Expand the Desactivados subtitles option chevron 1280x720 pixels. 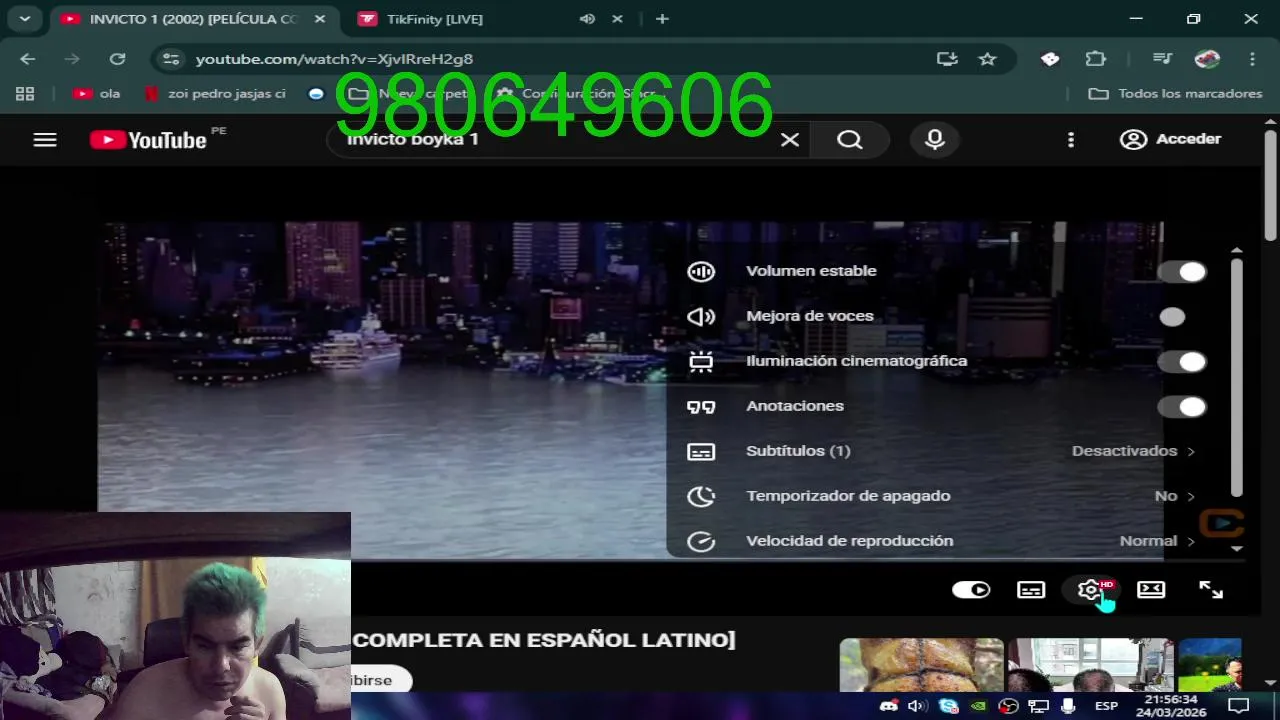click(x=1191, y=452)
